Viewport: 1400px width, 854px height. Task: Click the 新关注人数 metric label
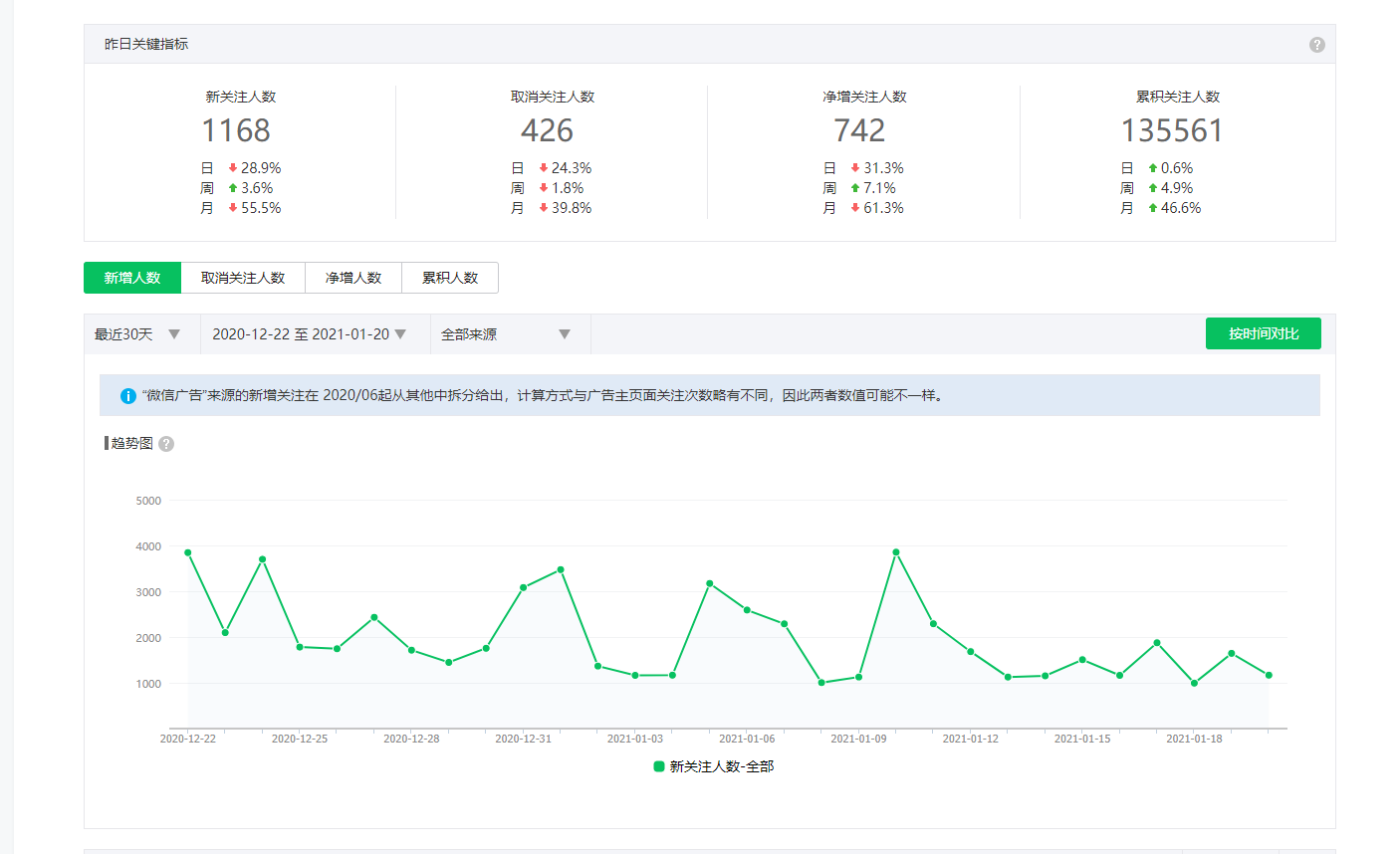(241, 97)
